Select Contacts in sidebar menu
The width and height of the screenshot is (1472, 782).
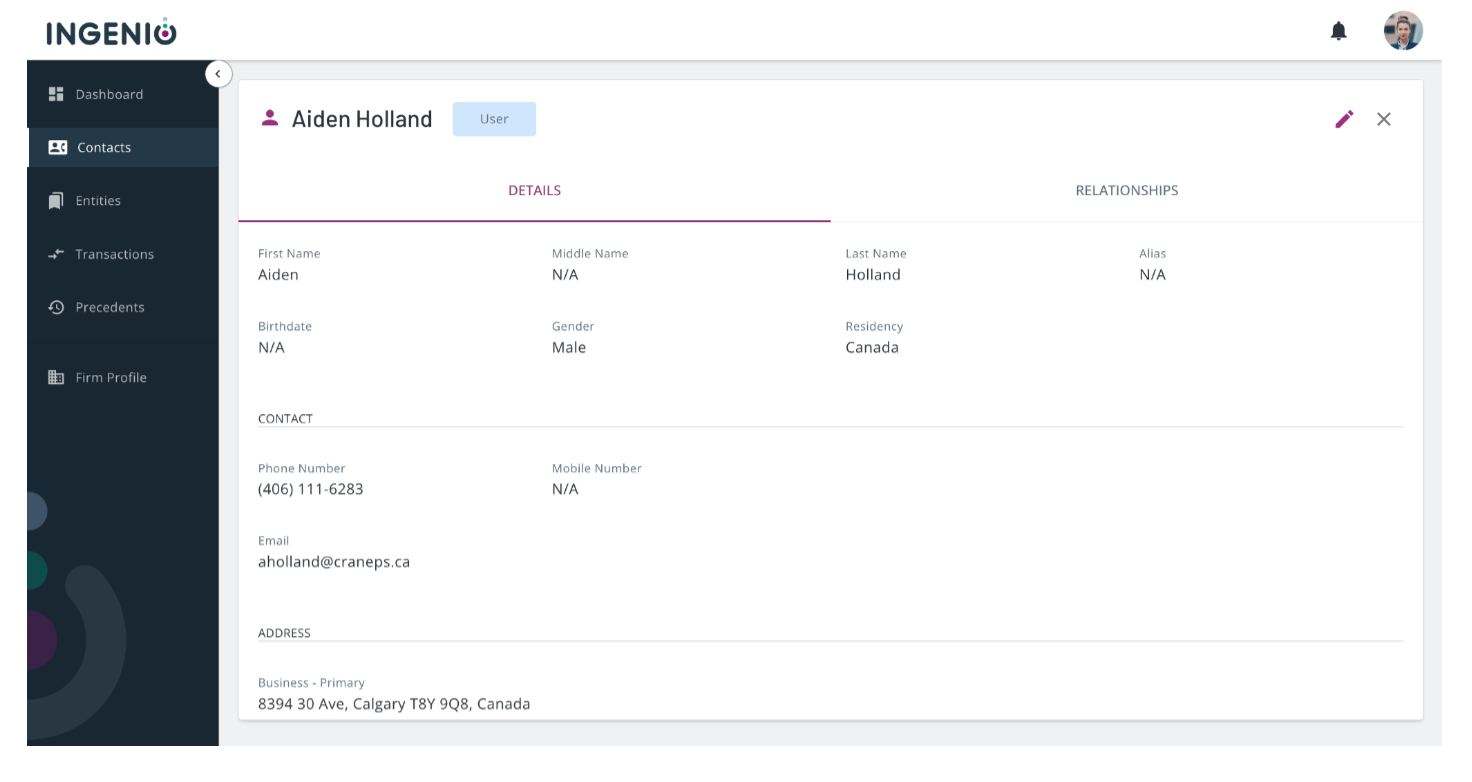(x=122, y=147)
